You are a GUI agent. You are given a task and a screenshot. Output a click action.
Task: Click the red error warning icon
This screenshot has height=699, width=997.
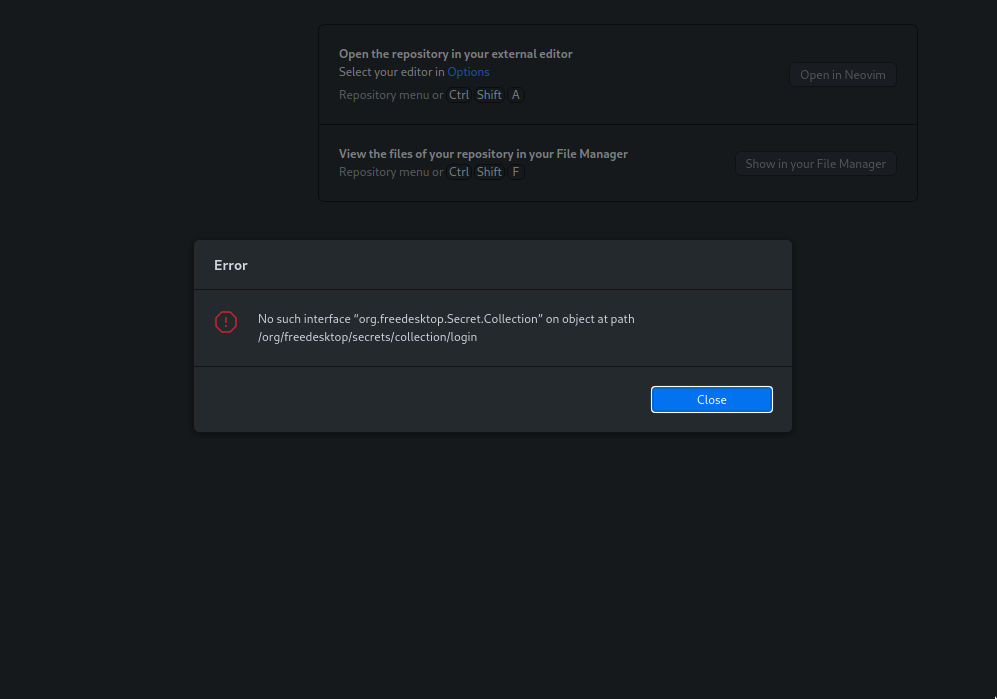[226, 322]
